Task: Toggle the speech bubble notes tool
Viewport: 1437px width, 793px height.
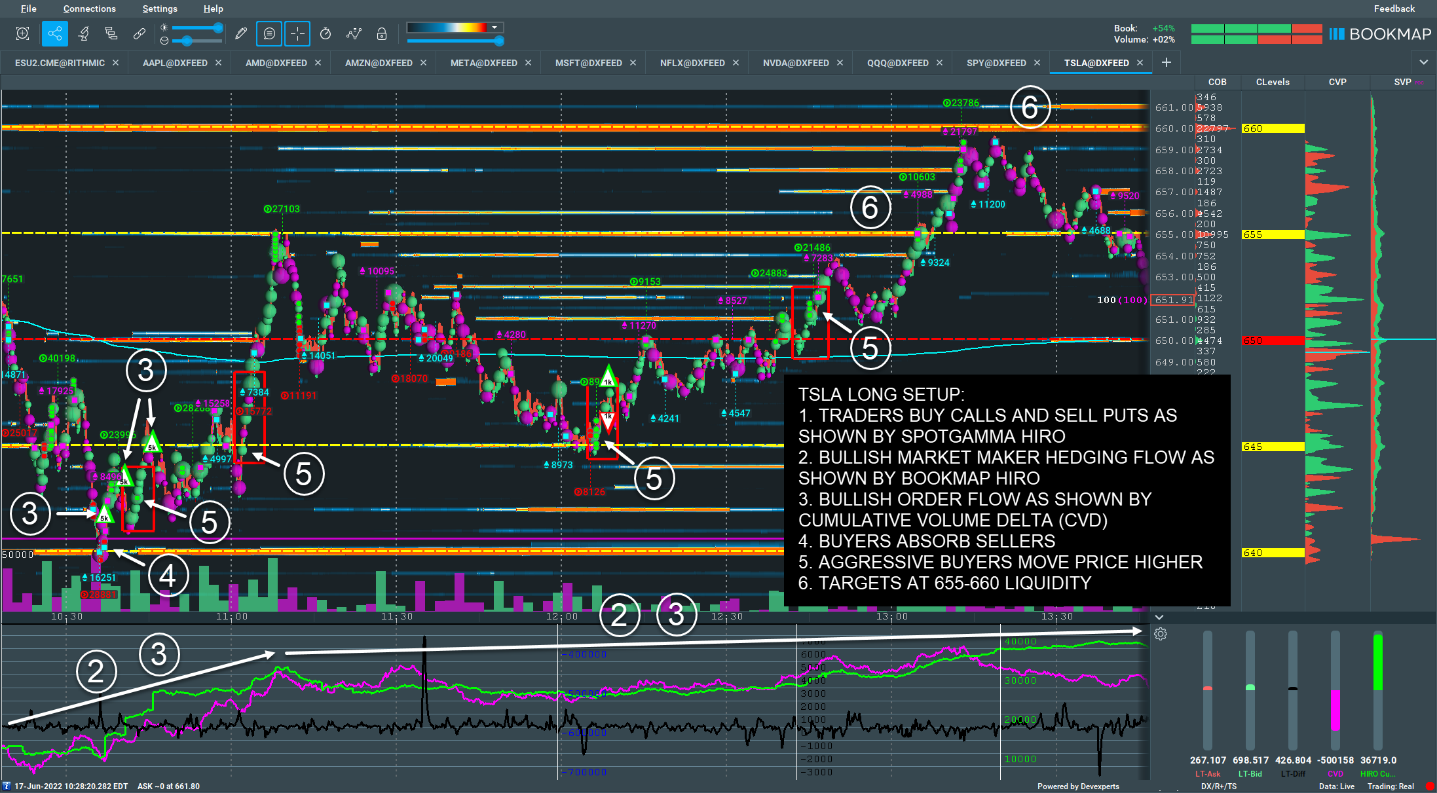Action: click(x=269, y=33)
